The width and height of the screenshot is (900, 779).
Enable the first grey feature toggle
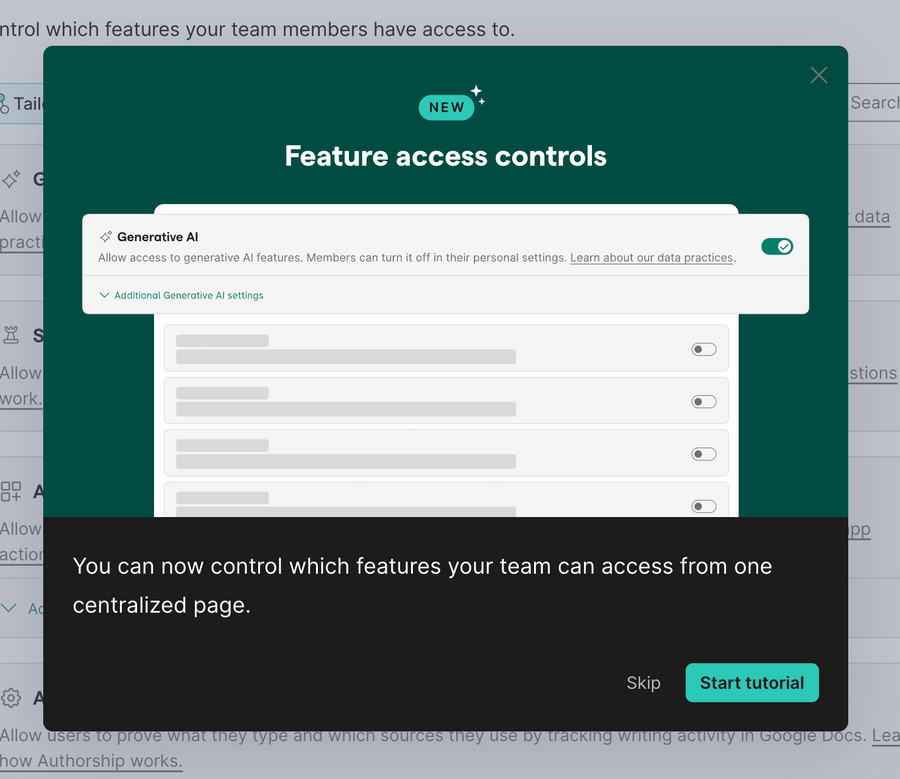click(x=703, y=349)
